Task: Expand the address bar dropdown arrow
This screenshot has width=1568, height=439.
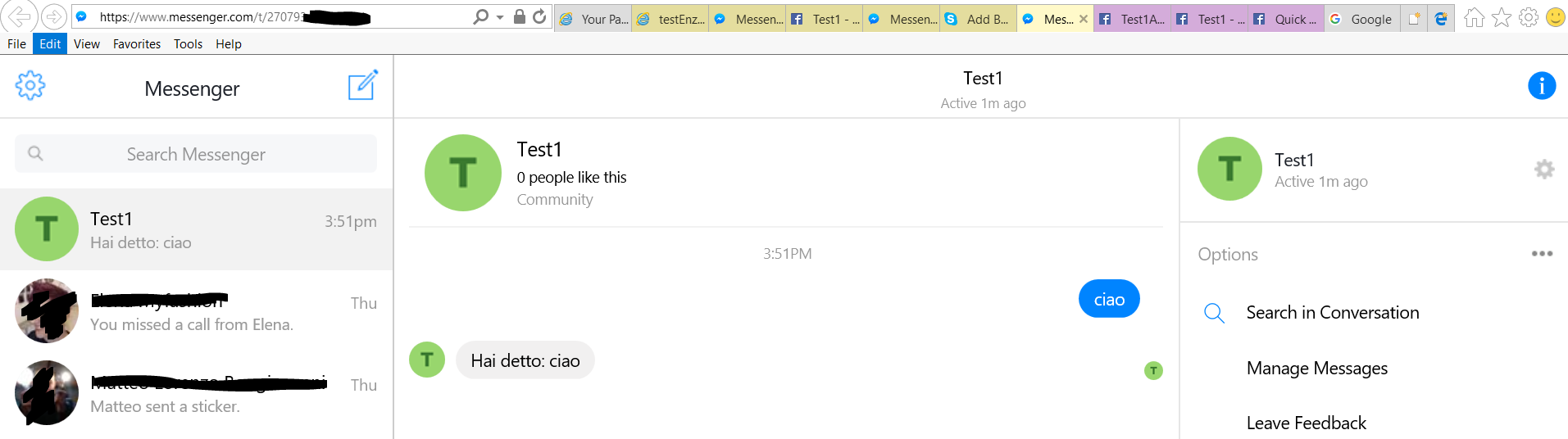Action: (x=500, y=17)
